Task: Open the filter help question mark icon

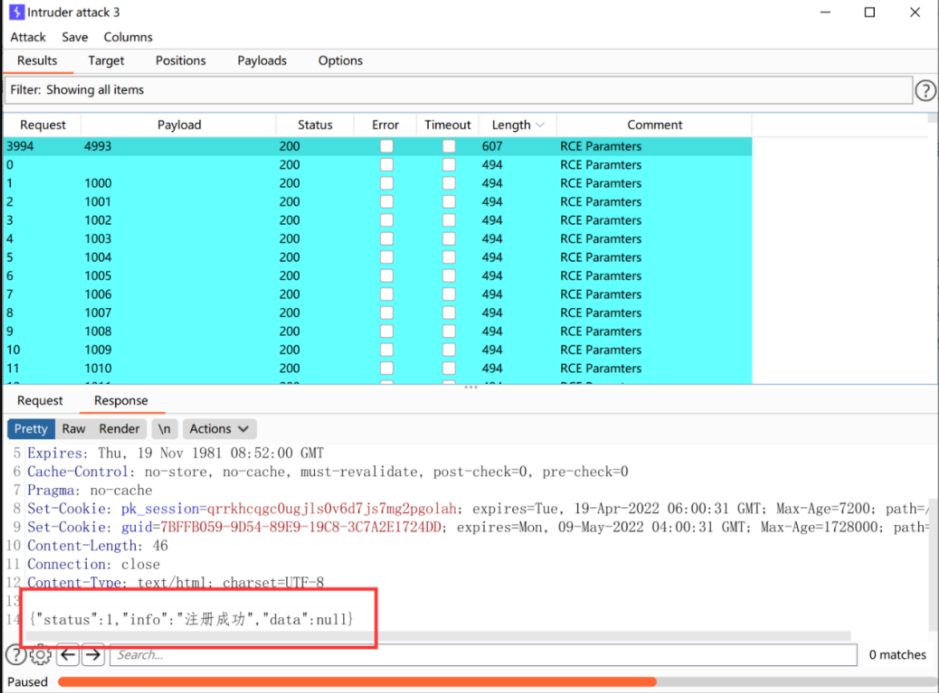Action: 926,90
